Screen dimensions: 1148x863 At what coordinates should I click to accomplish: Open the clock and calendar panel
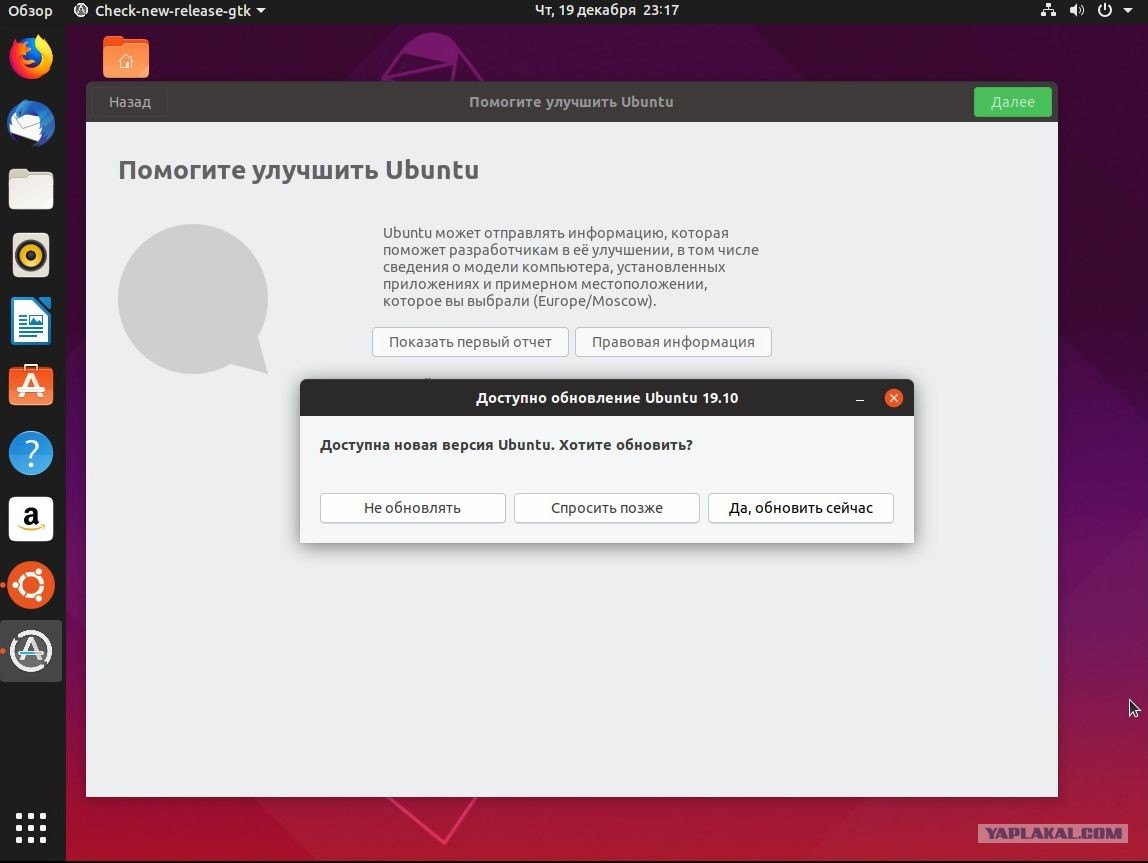tap(607, 10)
